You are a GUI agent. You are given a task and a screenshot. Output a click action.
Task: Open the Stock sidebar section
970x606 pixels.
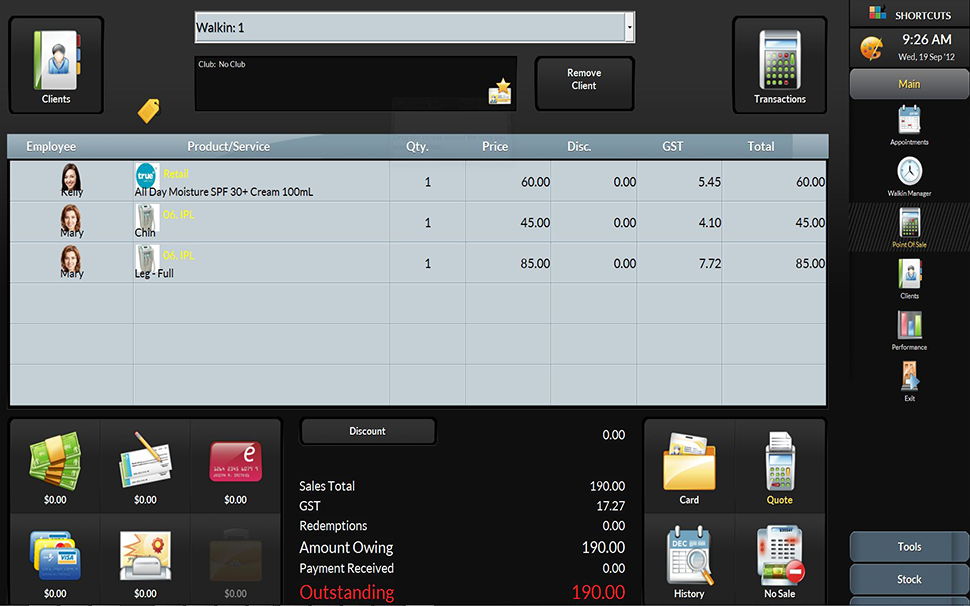coord(909,579)
